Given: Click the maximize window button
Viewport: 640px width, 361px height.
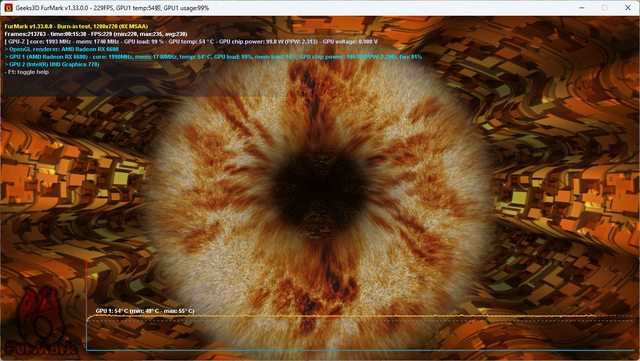Looking at the screenshot, I should (x=604, y=8).
